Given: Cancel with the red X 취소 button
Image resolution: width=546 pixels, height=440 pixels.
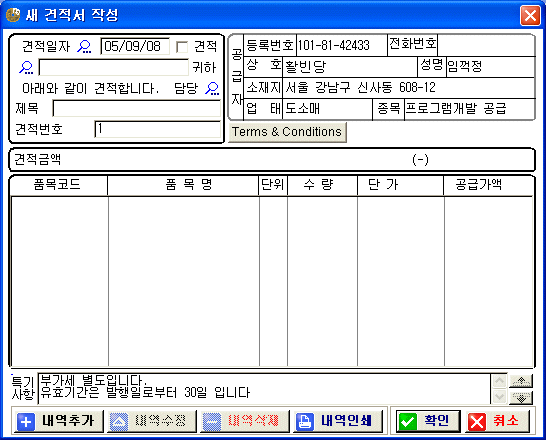Looking at the screenshot, I should (x=498, y=421).
